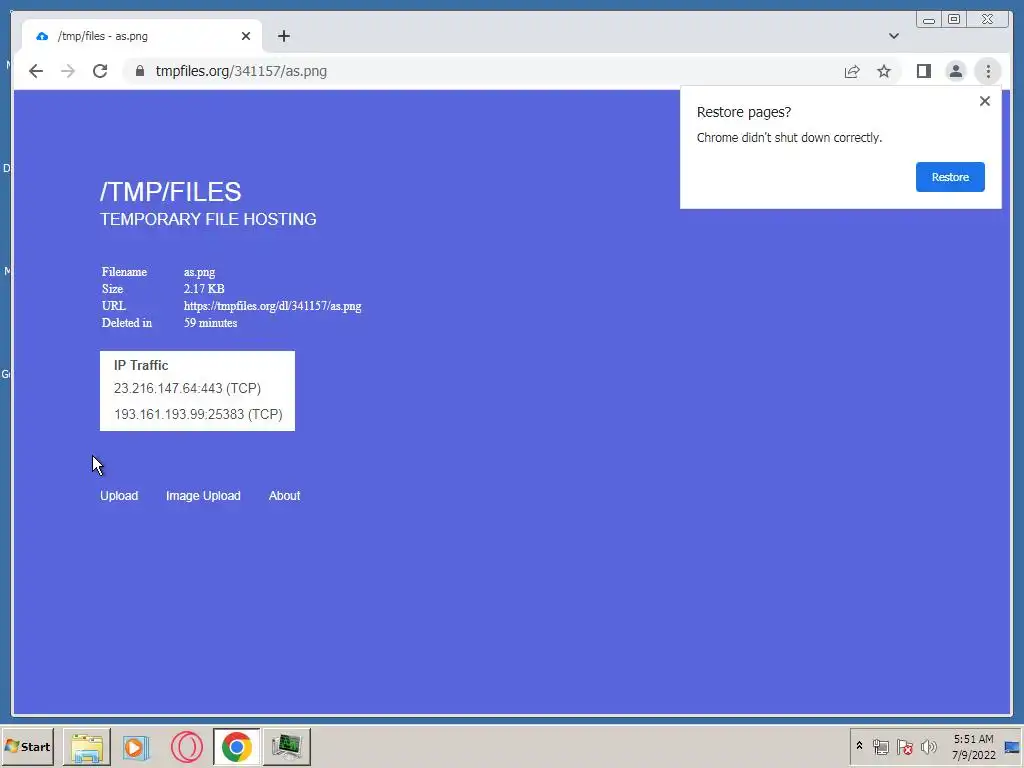Bookmark this tab with star icon
Screen dimensions: 1024x768
[x=884, y=71]
